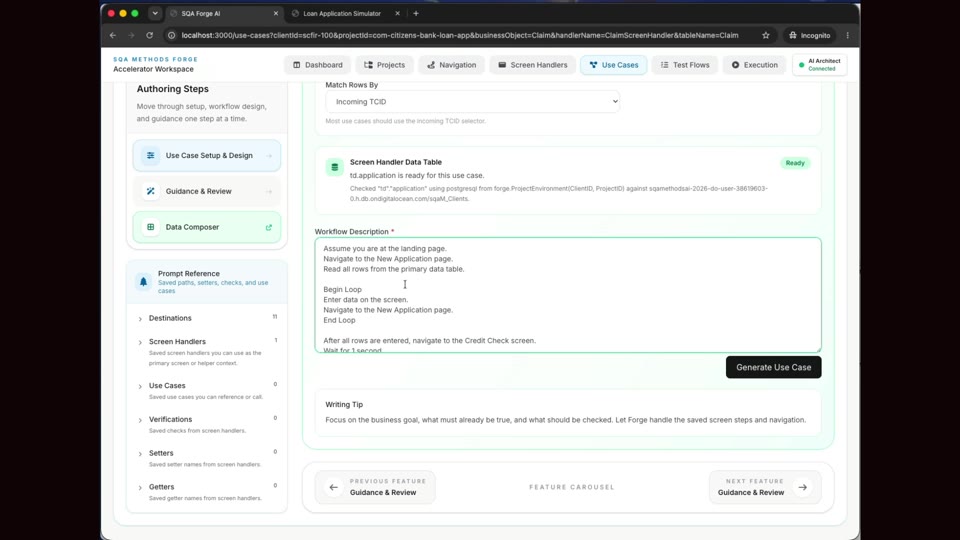Open the Data Composer step
Screen dimensions: 960x540
pyautogui.click(x=207, y=227)
